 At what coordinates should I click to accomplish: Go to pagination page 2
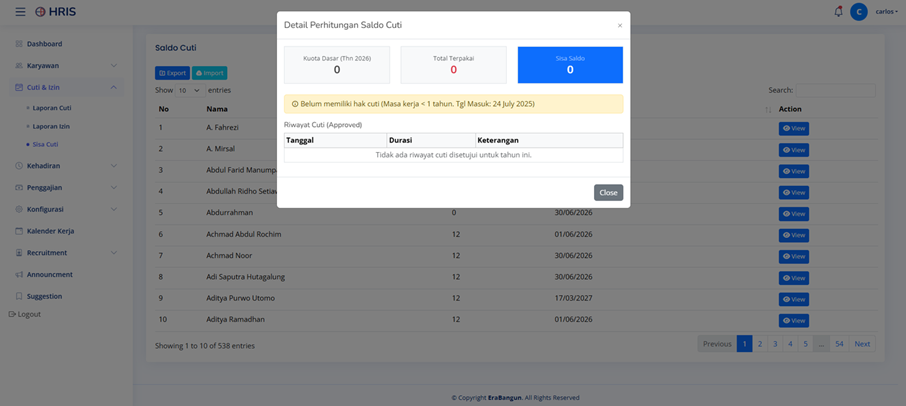760,344
